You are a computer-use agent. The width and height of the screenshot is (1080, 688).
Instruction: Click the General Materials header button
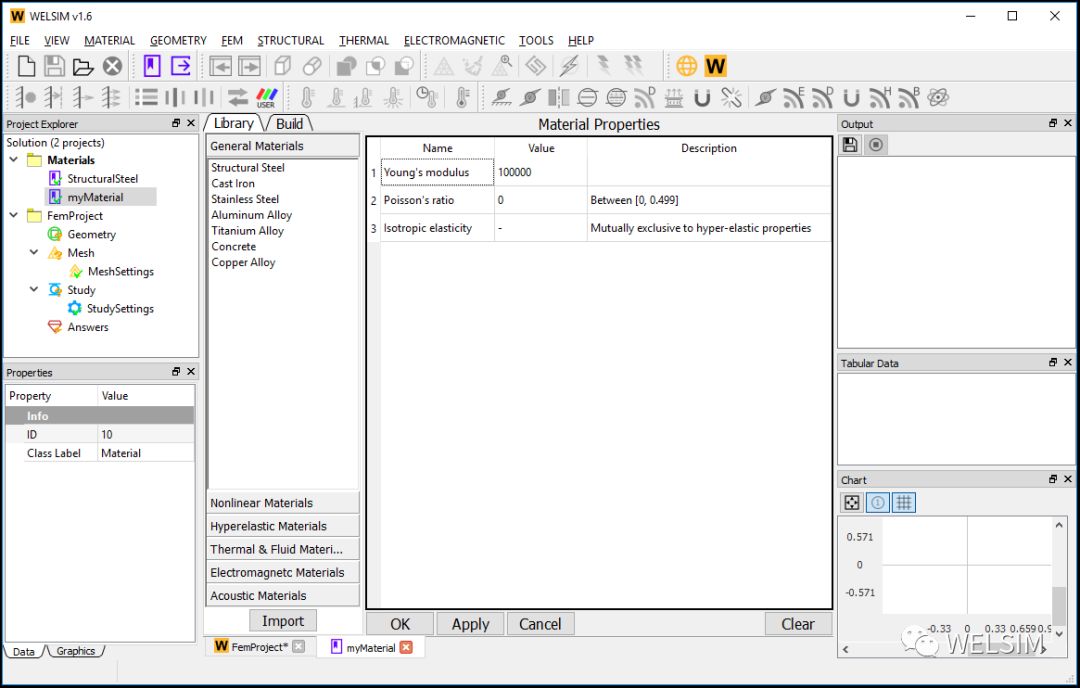[x=282, y=146]
